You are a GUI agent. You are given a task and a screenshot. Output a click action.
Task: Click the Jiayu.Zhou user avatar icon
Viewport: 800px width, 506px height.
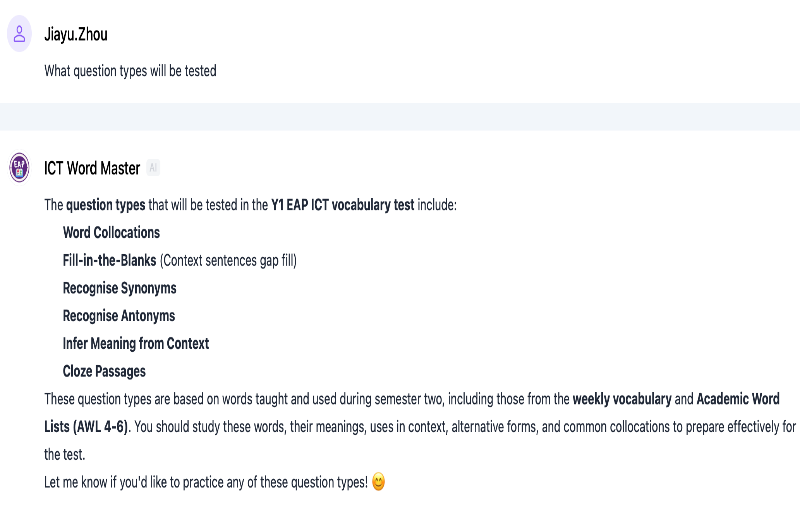[20, 34]
